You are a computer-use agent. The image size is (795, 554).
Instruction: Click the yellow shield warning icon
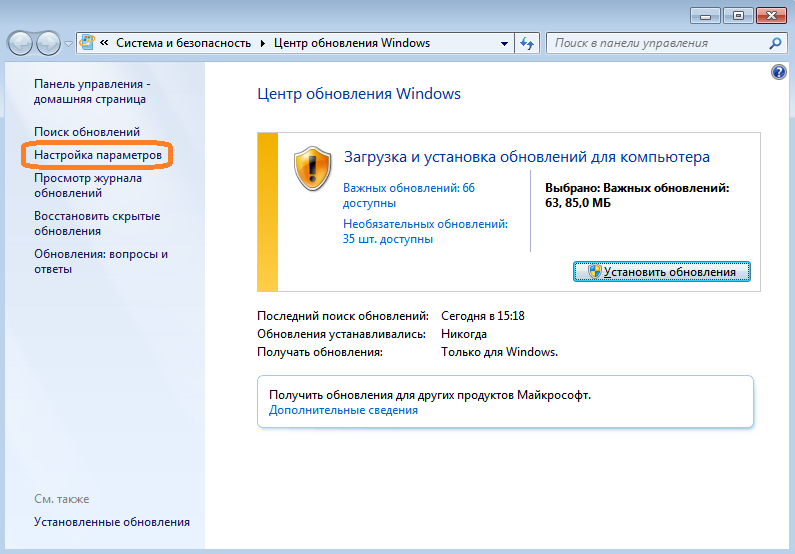(312, 168)
